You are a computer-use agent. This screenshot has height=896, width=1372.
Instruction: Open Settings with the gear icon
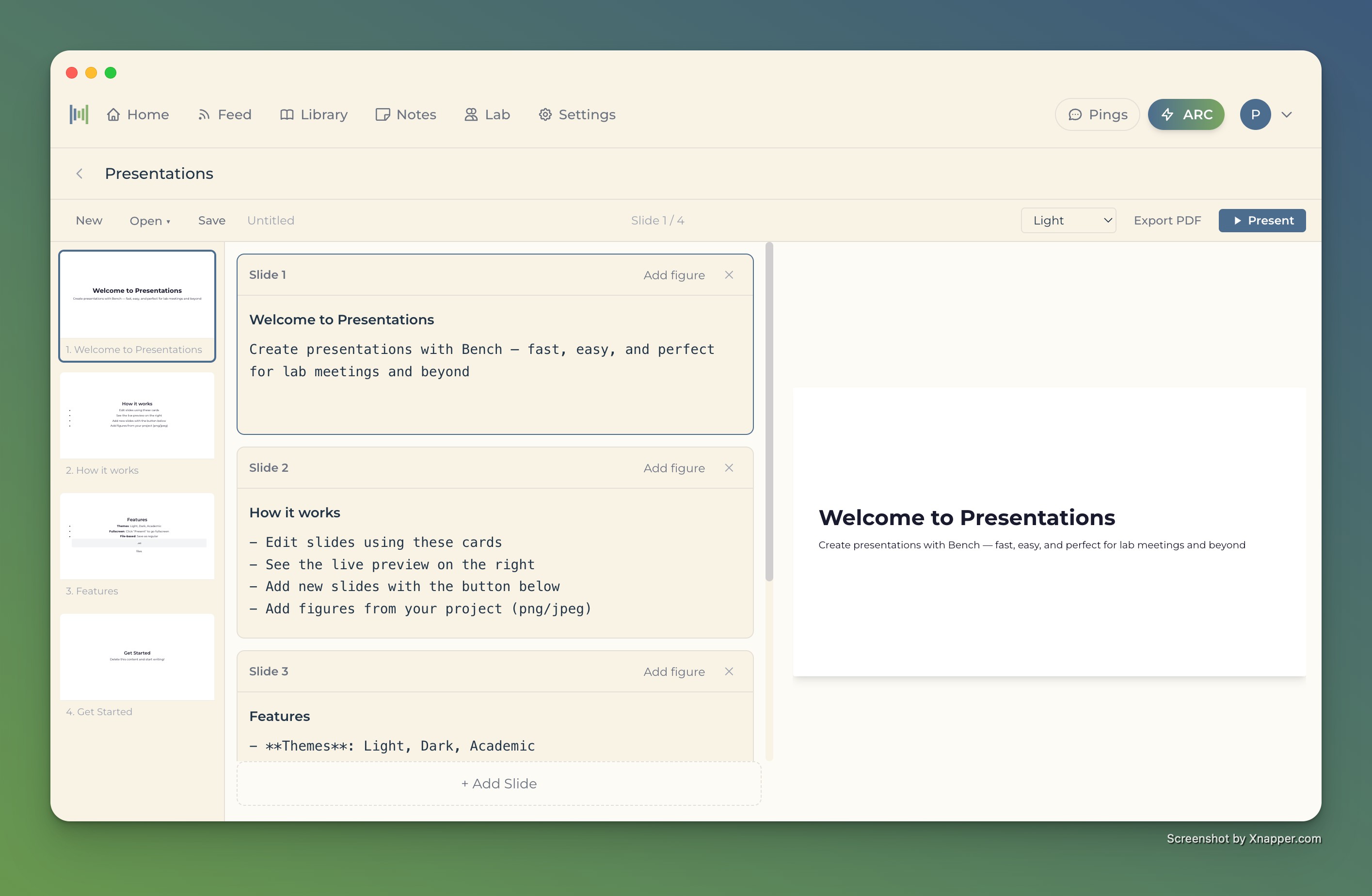click(576, 114)
